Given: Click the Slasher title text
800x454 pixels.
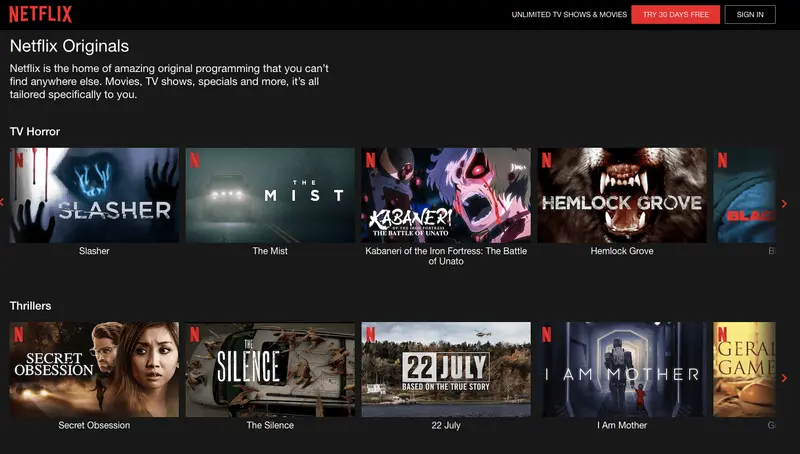Looking at the screenshot, I should (94, 251).
